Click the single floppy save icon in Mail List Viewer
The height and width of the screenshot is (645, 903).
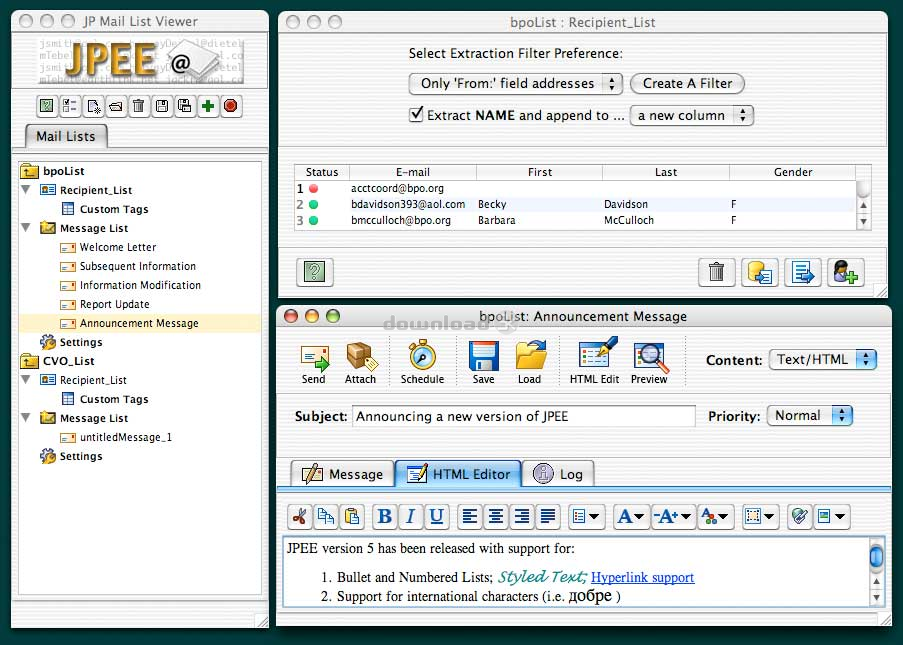(x=162, y=106)
